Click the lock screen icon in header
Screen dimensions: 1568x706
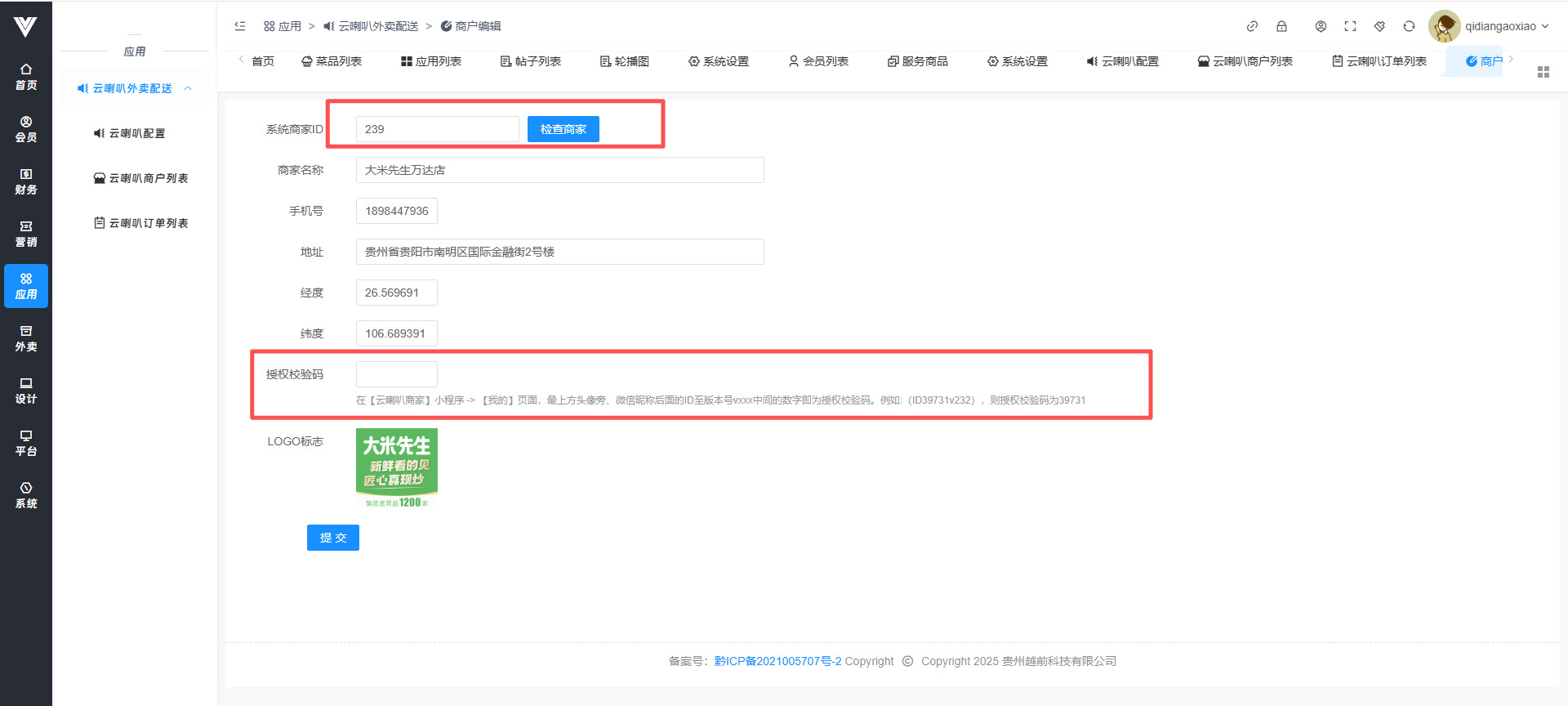point(1281,26)
